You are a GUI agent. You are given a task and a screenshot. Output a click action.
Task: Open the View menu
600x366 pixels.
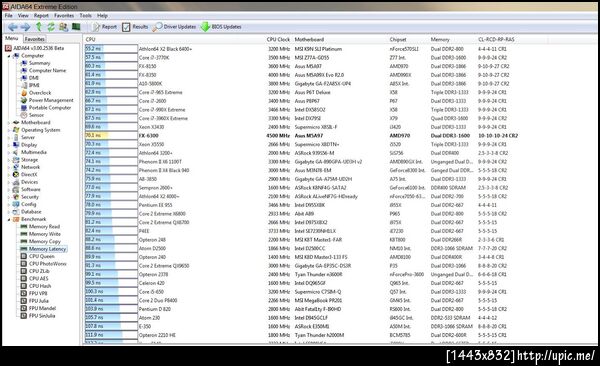tap(23, 16)
